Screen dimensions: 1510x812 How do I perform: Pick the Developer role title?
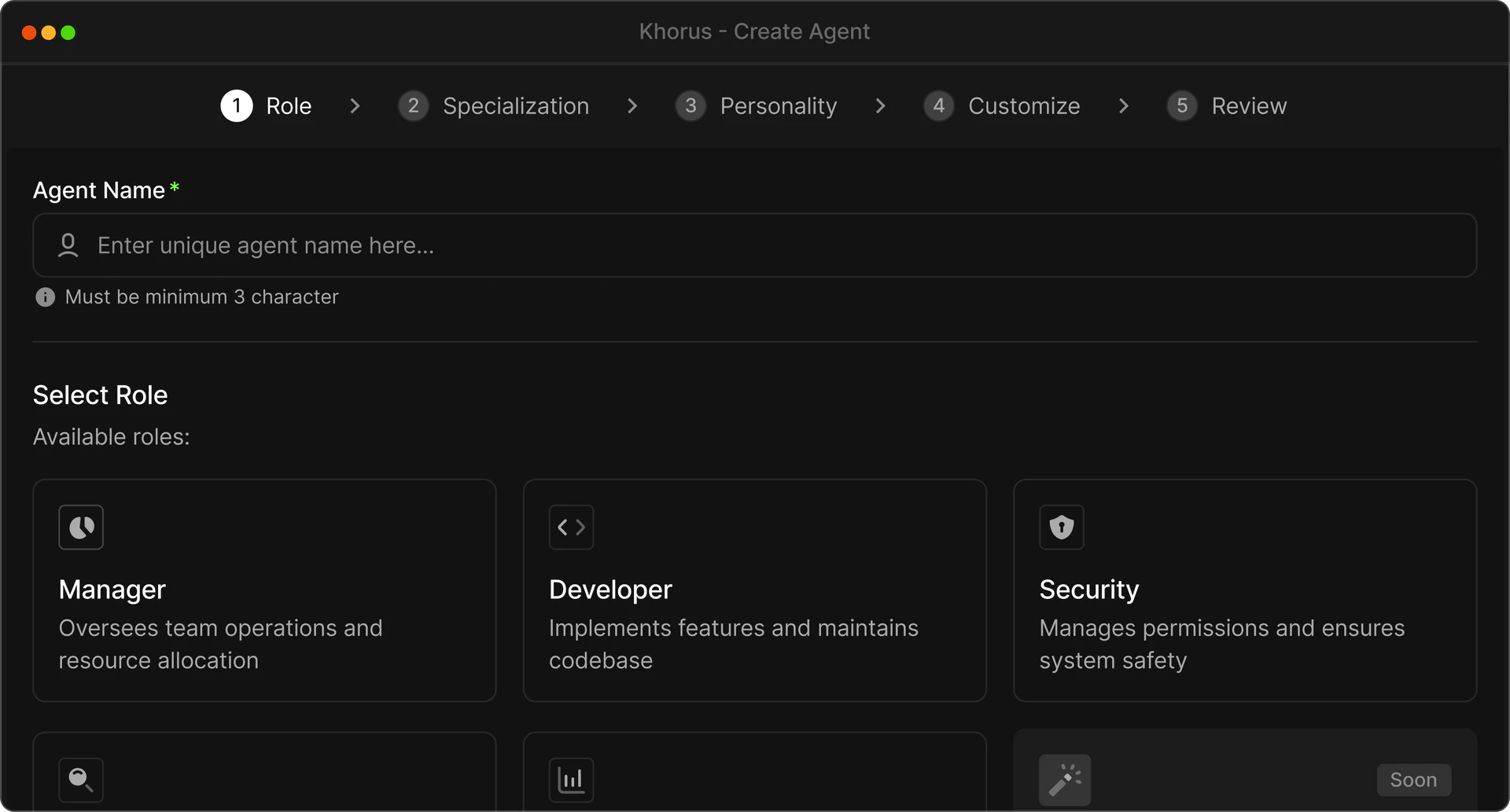[x=610, y=590]
